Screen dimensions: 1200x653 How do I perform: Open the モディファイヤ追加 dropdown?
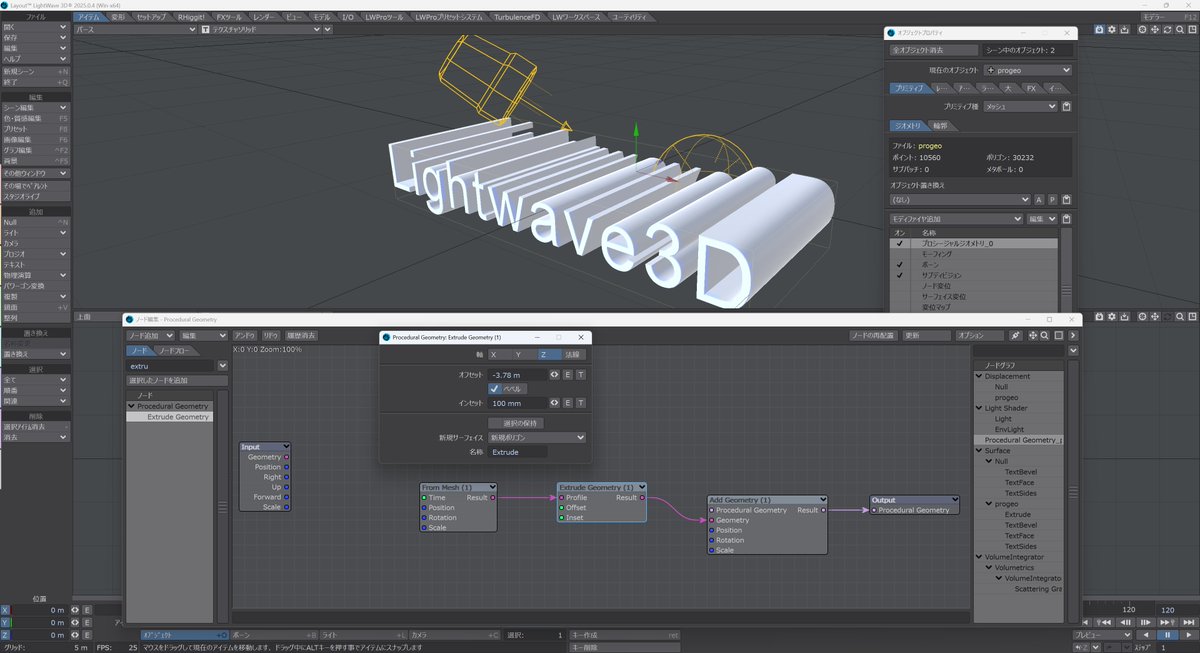click(x=956, y=219)
